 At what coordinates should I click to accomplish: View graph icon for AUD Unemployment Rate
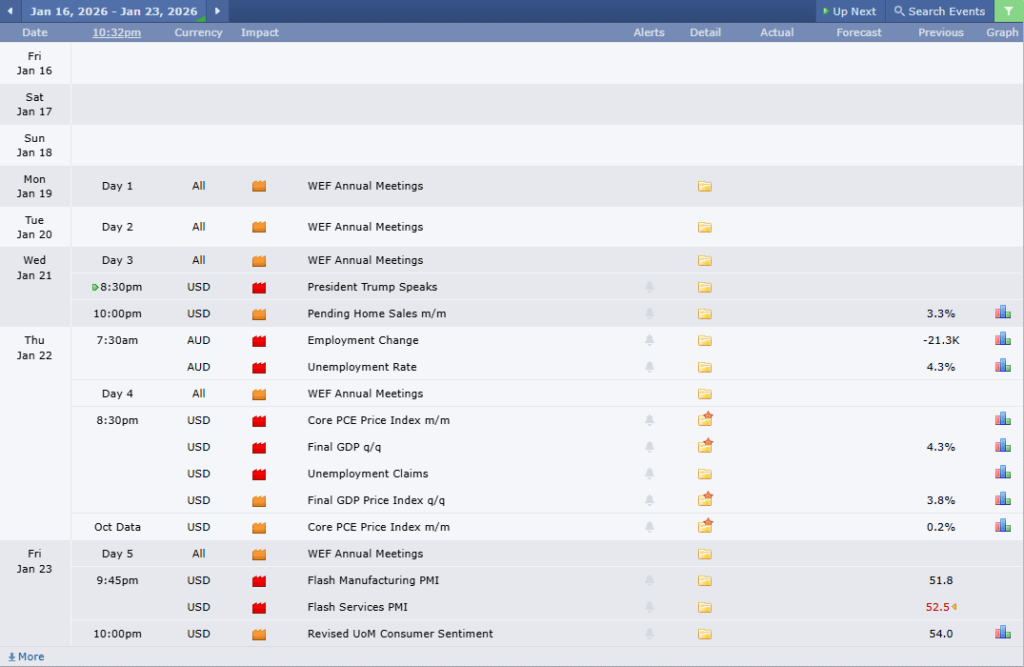click(x=1002, y=366)
